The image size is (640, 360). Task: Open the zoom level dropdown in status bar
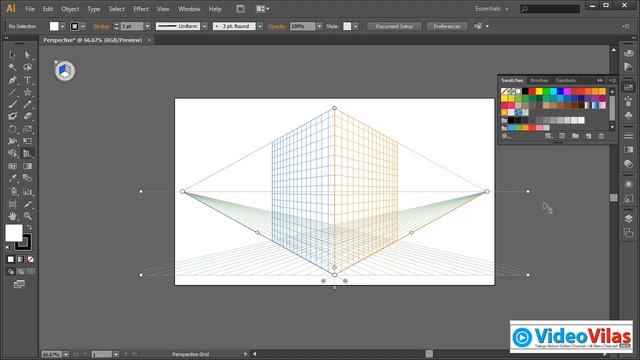(66, 354)
